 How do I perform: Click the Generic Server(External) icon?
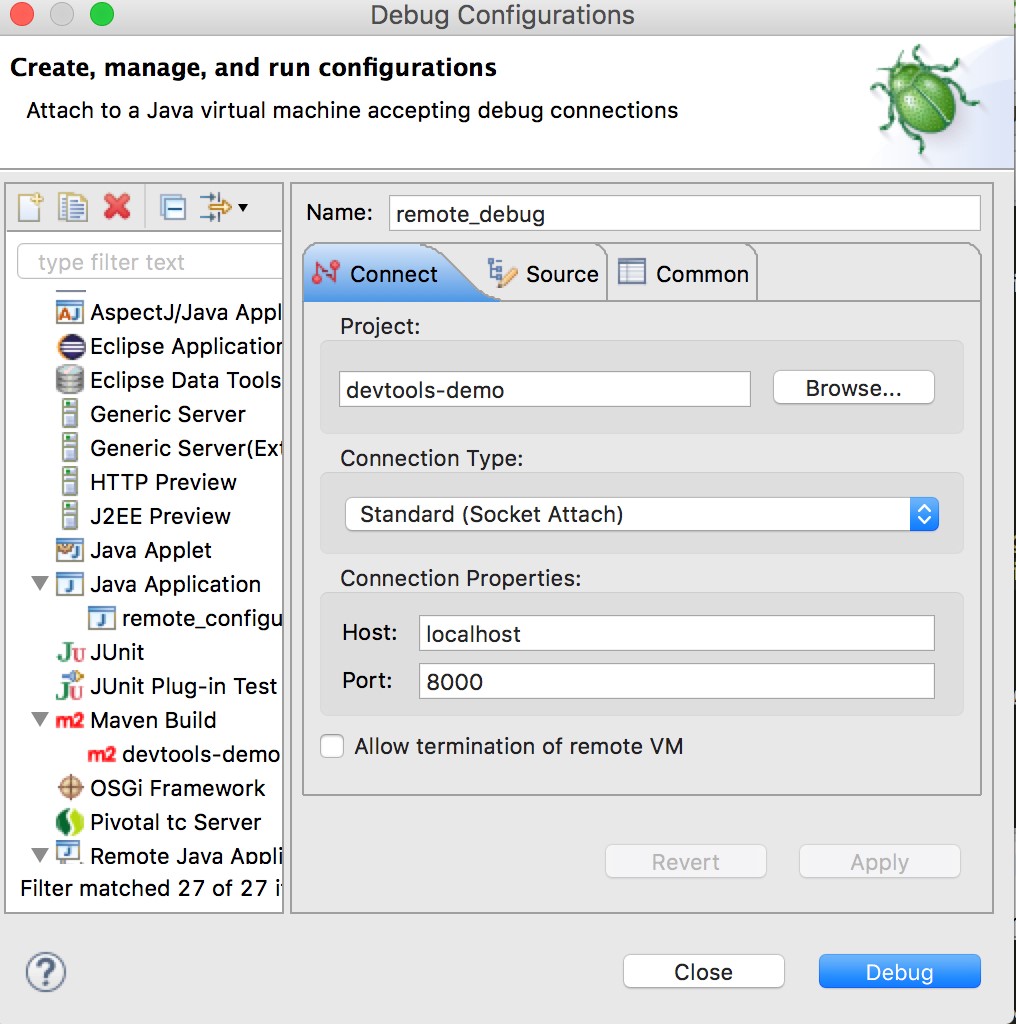point(70,448)
